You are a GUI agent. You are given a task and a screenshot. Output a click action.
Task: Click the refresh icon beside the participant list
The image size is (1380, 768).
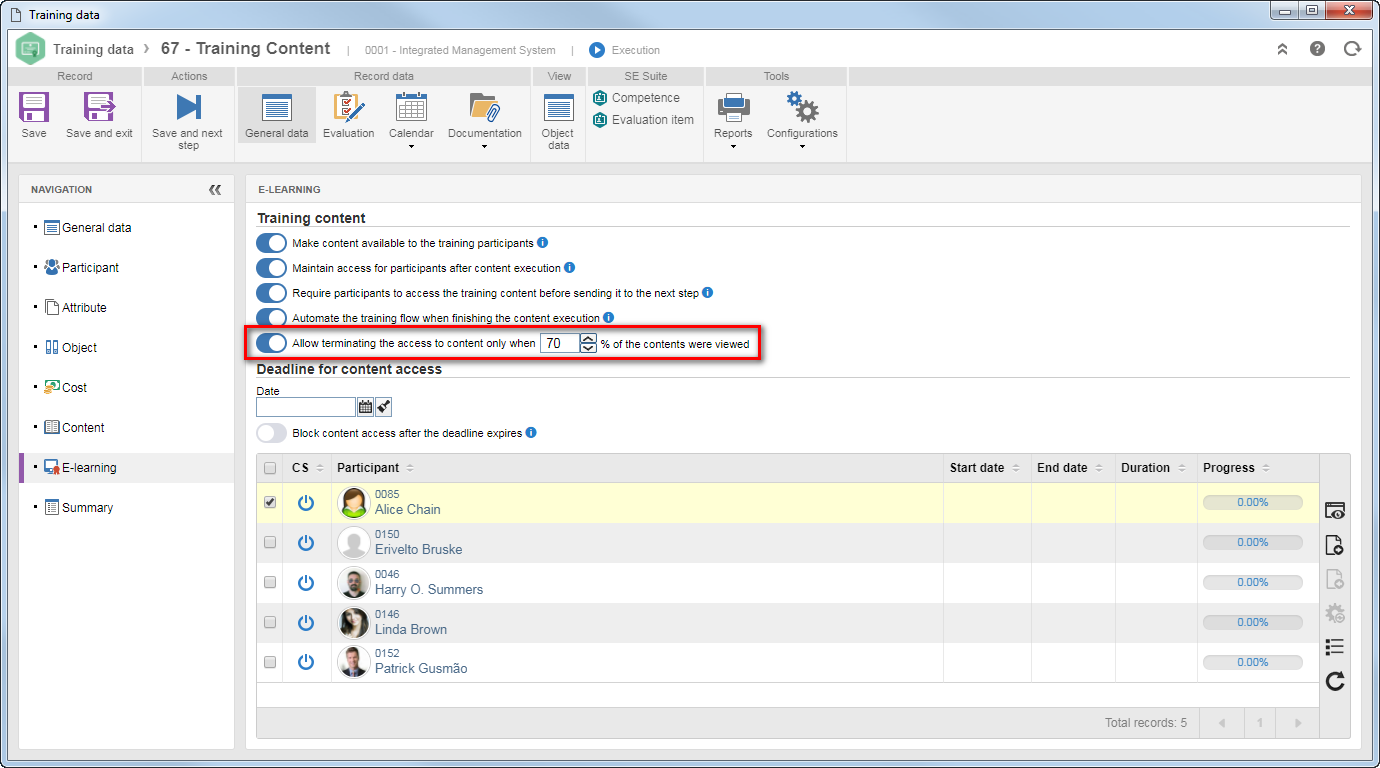(1335, 681)
